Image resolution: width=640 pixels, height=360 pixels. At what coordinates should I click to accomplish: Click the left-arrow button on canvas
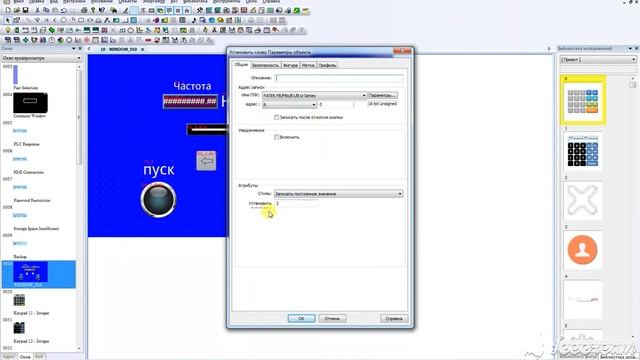[206, 161]
